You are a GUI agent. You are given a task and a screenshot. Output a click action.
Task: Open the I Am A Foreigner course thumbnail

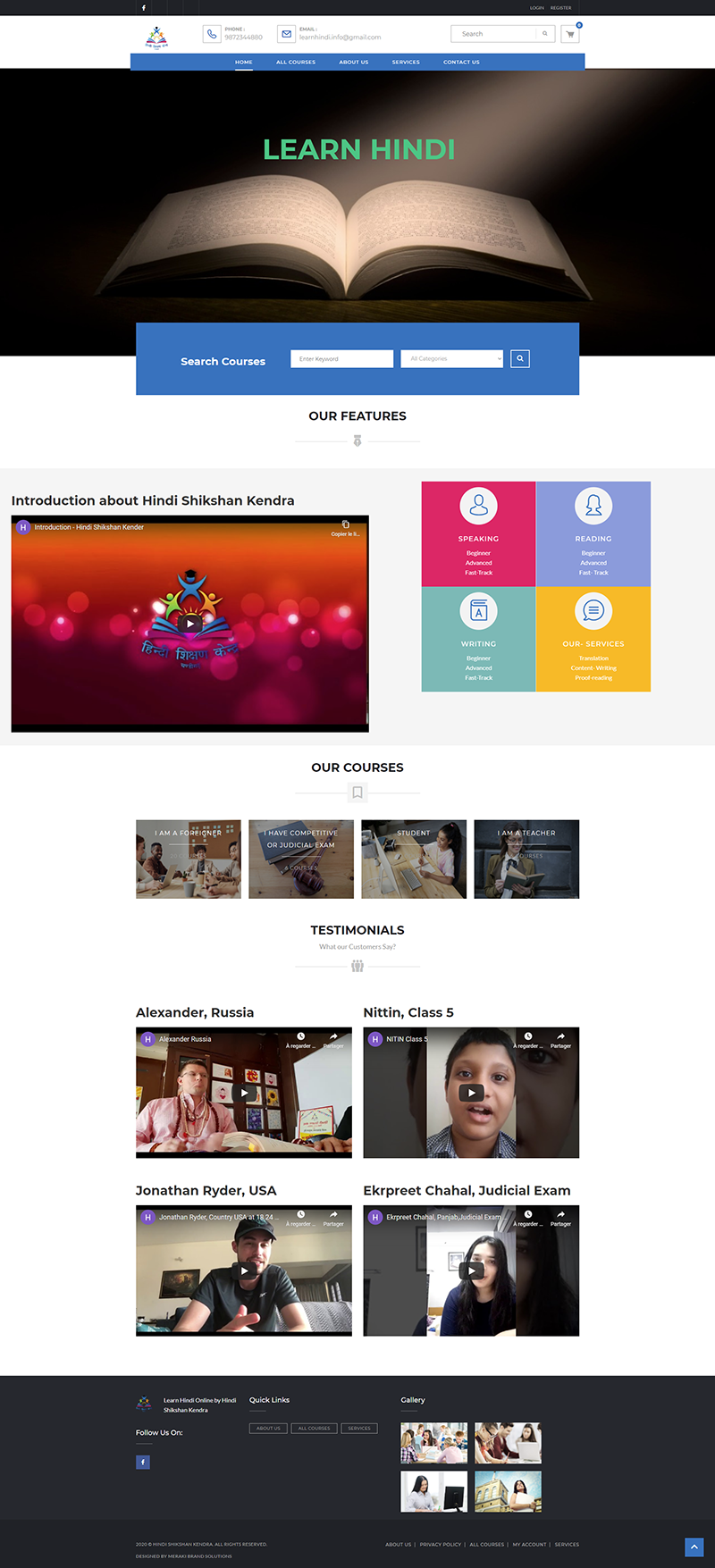click(189, 859)
